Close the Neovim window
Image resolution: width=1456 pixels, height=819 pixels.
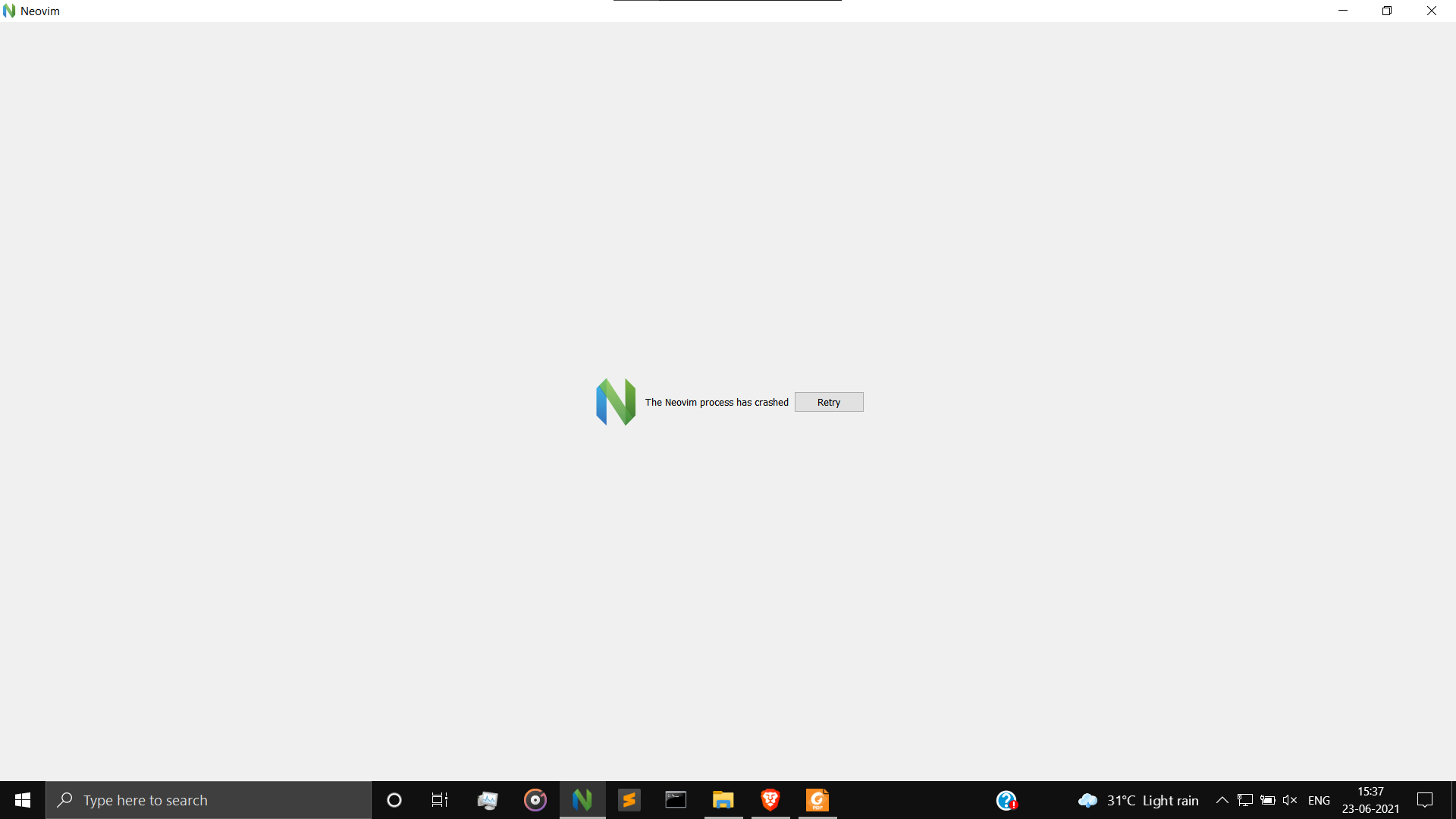pyautogui.click(x=1432, y=11)
